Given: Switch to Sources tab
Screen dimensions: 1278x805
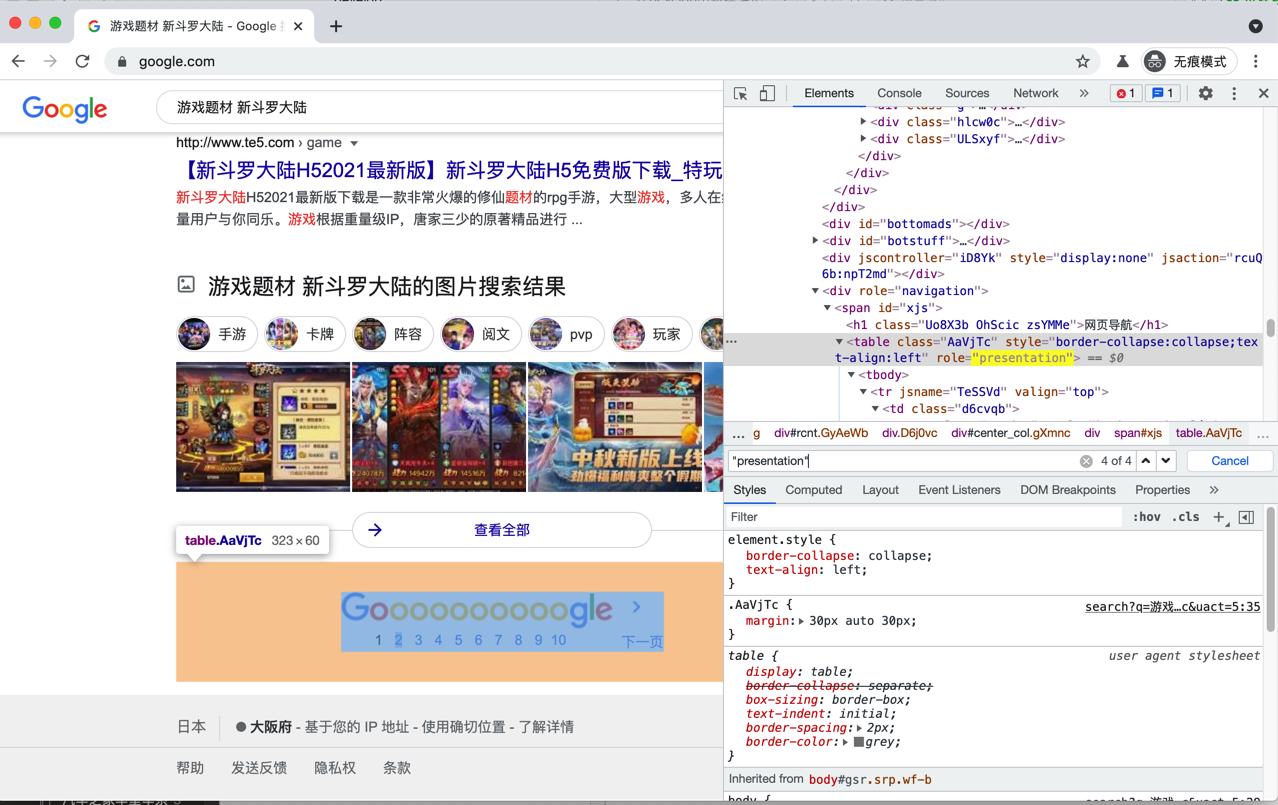Looking at the screenshot, I should (x=967, y=93).
